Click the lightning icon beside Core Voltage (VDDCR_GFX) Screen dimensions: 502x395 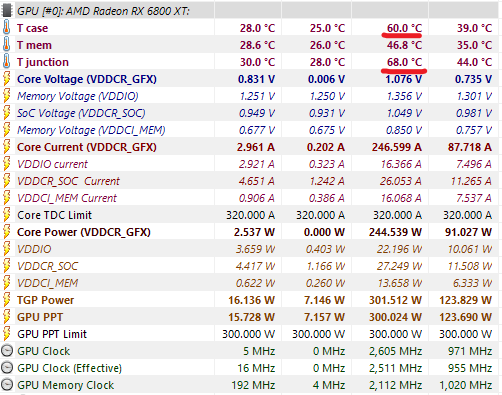point(6,79)
